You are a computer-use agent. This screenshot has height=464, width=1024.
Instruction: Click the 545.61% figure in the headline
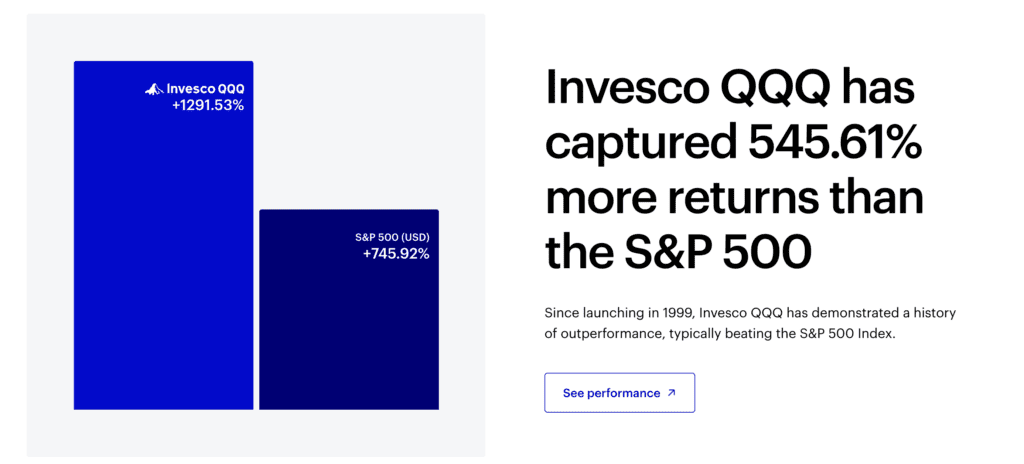click(x=833, y=145)
